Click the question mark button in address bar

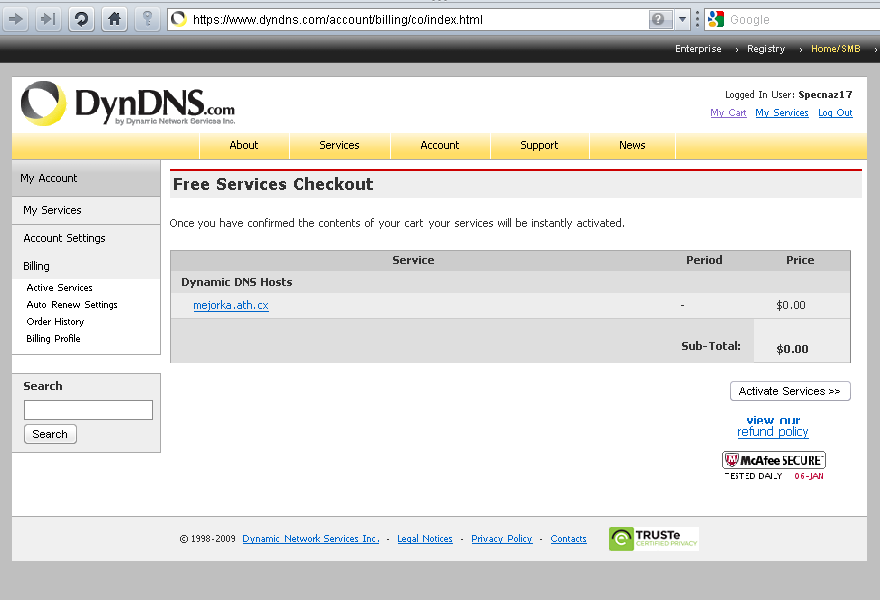660,19
